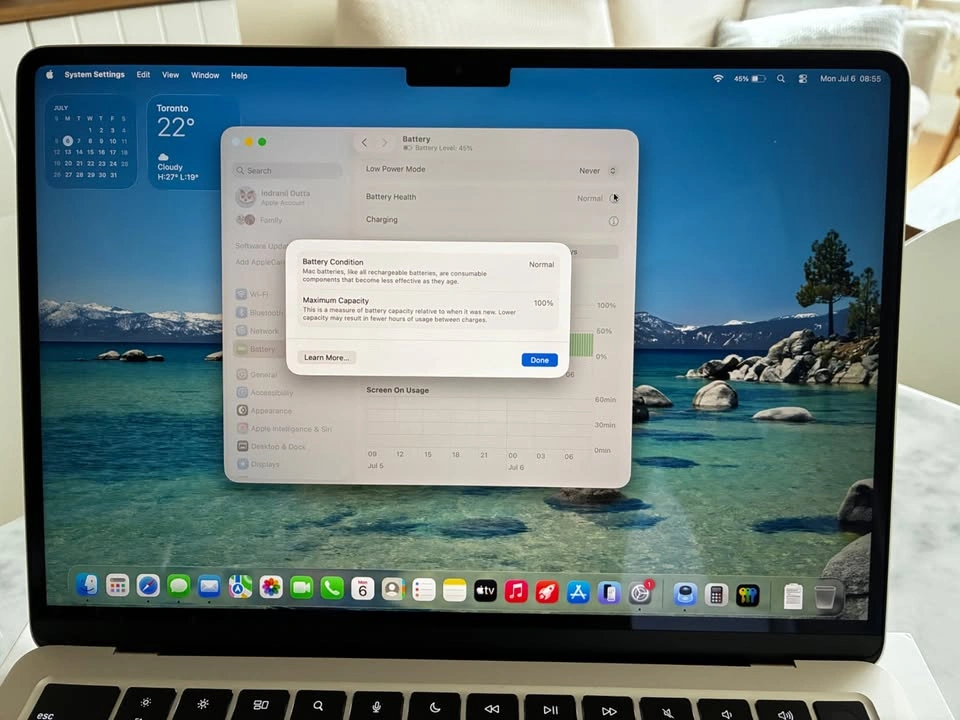
Task: Open the Edit menu
Action: click(143, 75)
